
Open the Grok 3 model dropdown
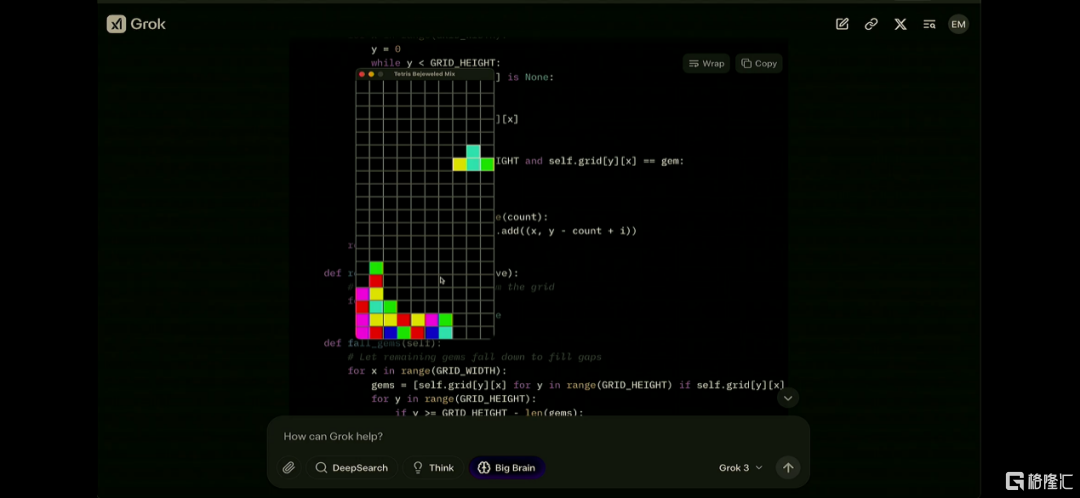(x=740, y=468)
